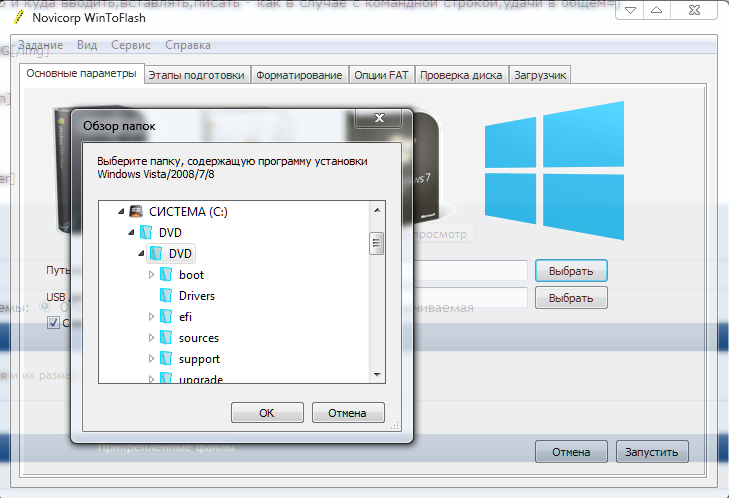Select the СИСТЕМА (C:) label
Viewport: 729px width, 498px height.
(188, 212)
